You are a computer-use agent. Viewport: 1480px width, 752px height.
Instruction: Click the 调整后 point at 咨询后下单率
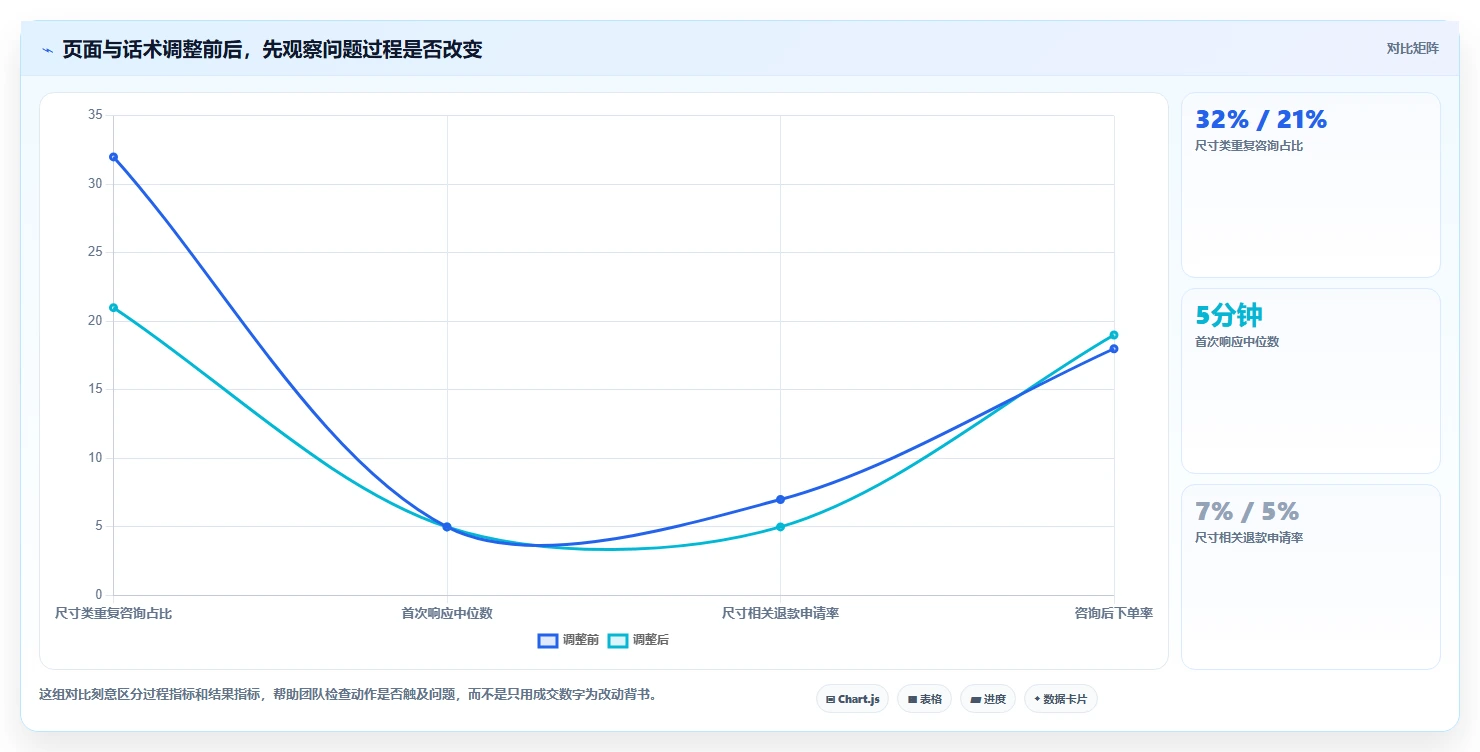1114,335
